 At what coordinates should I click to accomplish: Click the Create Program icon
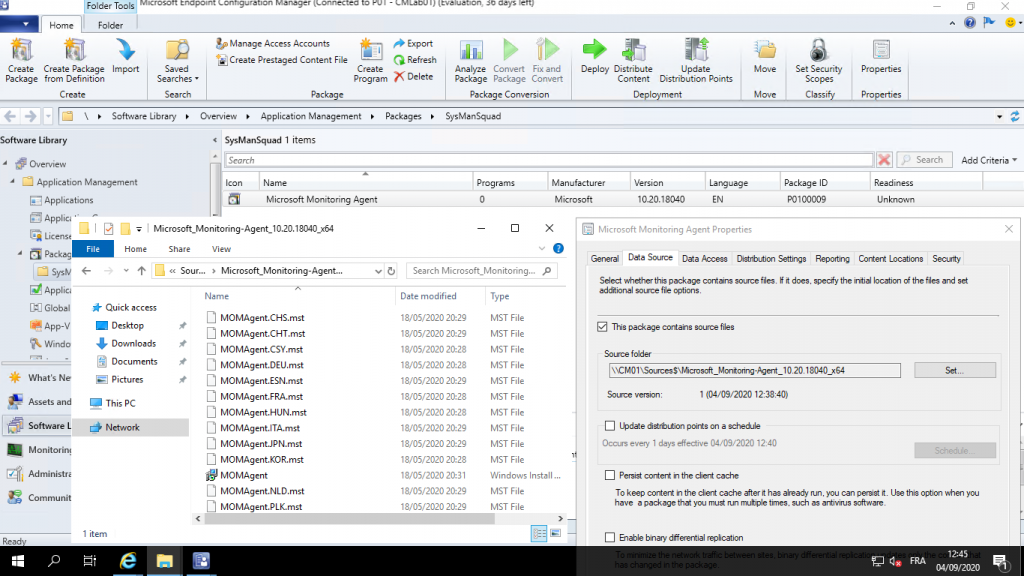click(370, 60)
